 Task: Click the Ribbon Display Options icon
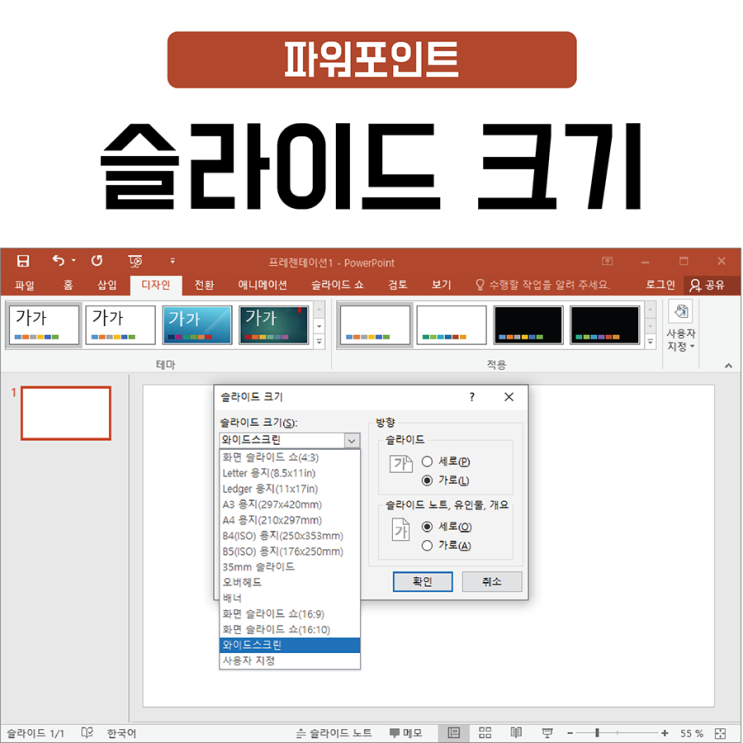[x=607, y=261]
